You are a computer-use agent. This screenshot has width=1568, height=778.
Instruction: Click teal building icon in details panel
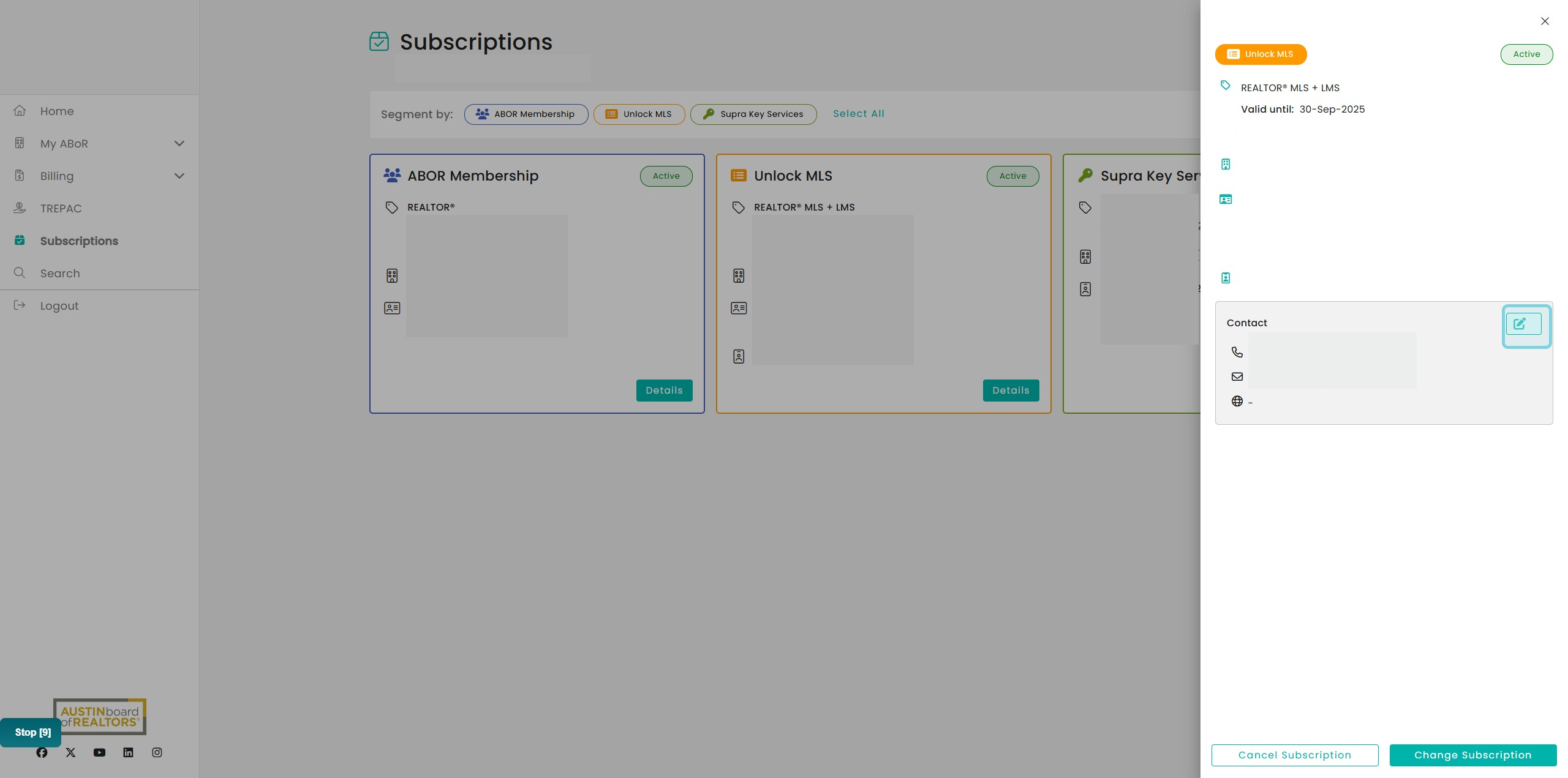[1226, 164]
